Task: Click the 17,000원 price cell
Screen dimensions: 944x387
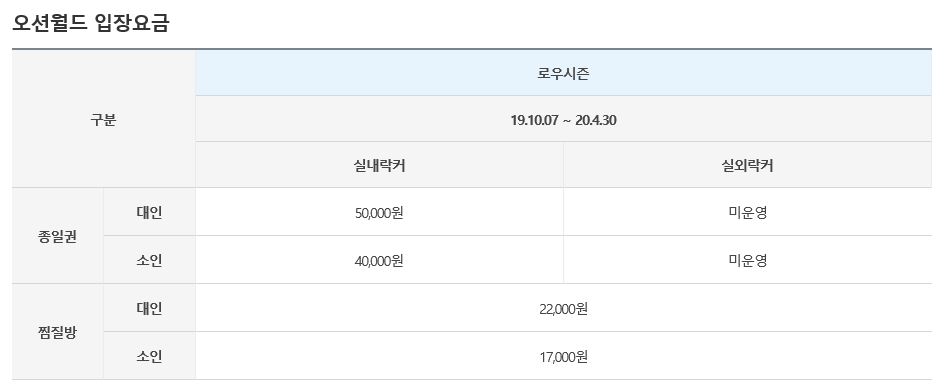Action: 563,356
